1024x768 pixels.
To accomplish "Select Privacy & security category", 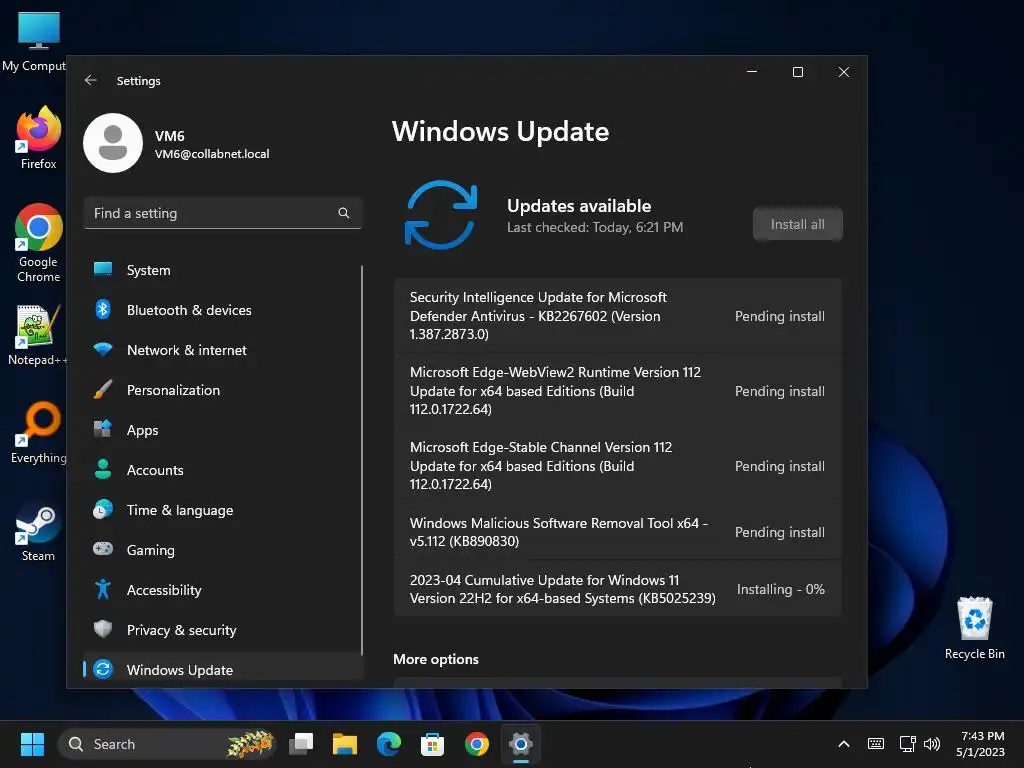I will pyautogui.click(x=222, y=630).
